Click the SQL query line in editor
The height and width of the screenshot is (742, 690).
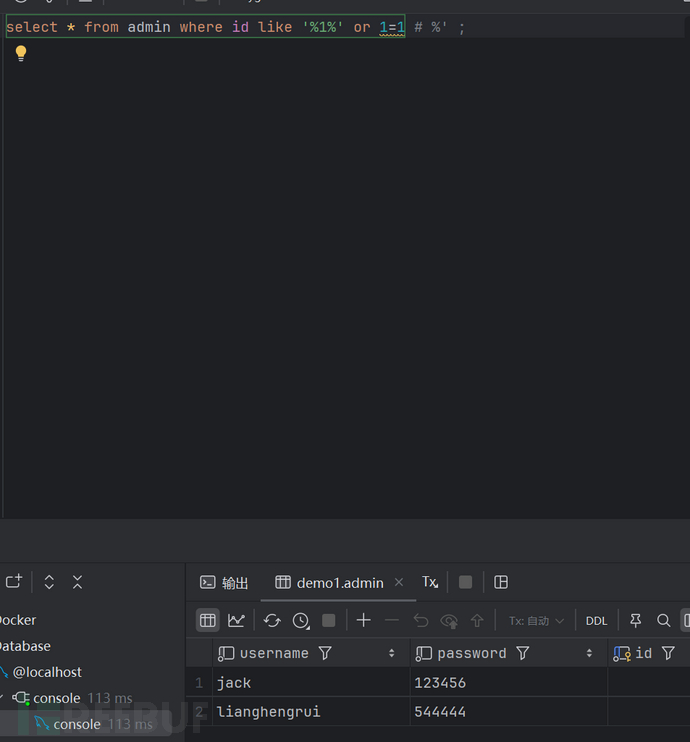[x=236, y=27]
